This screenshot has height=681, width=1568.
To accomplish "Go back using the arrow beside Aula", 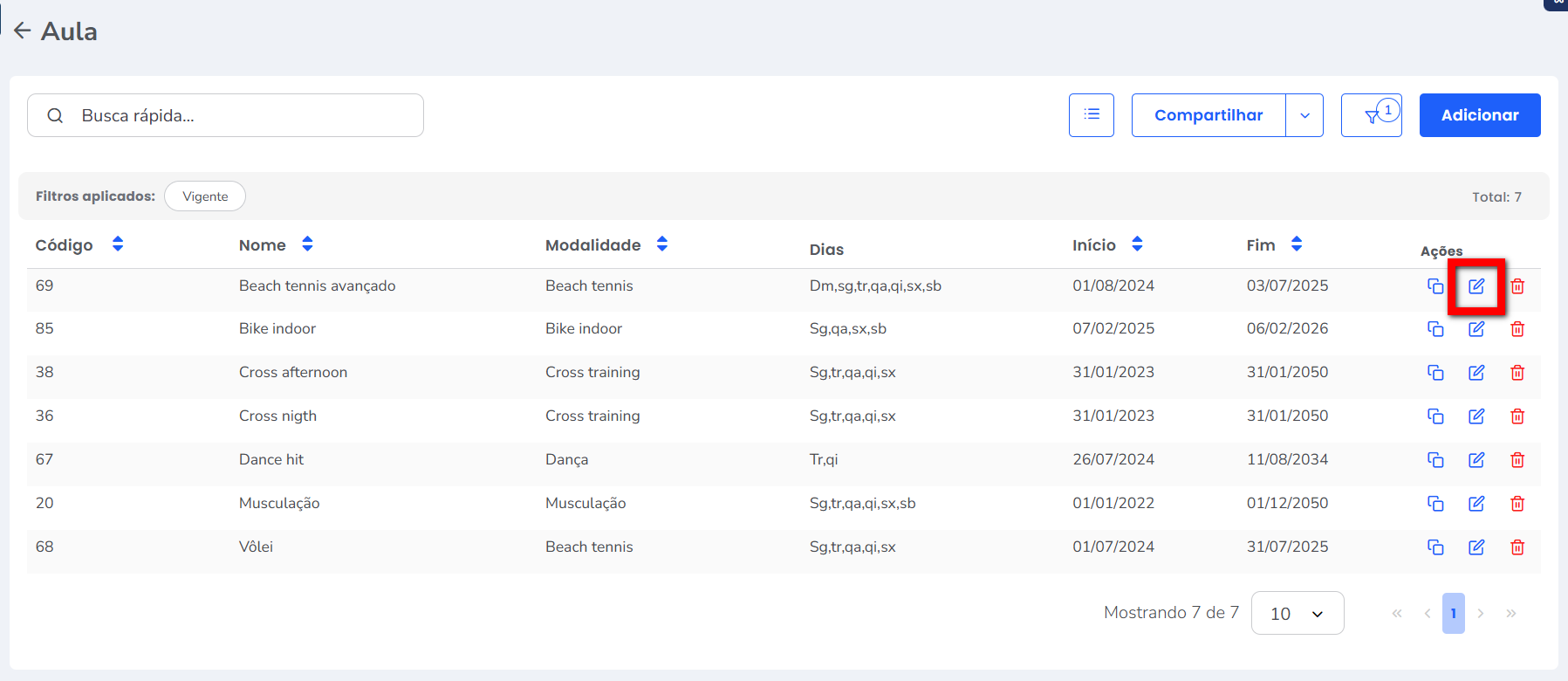I will 23,31.
